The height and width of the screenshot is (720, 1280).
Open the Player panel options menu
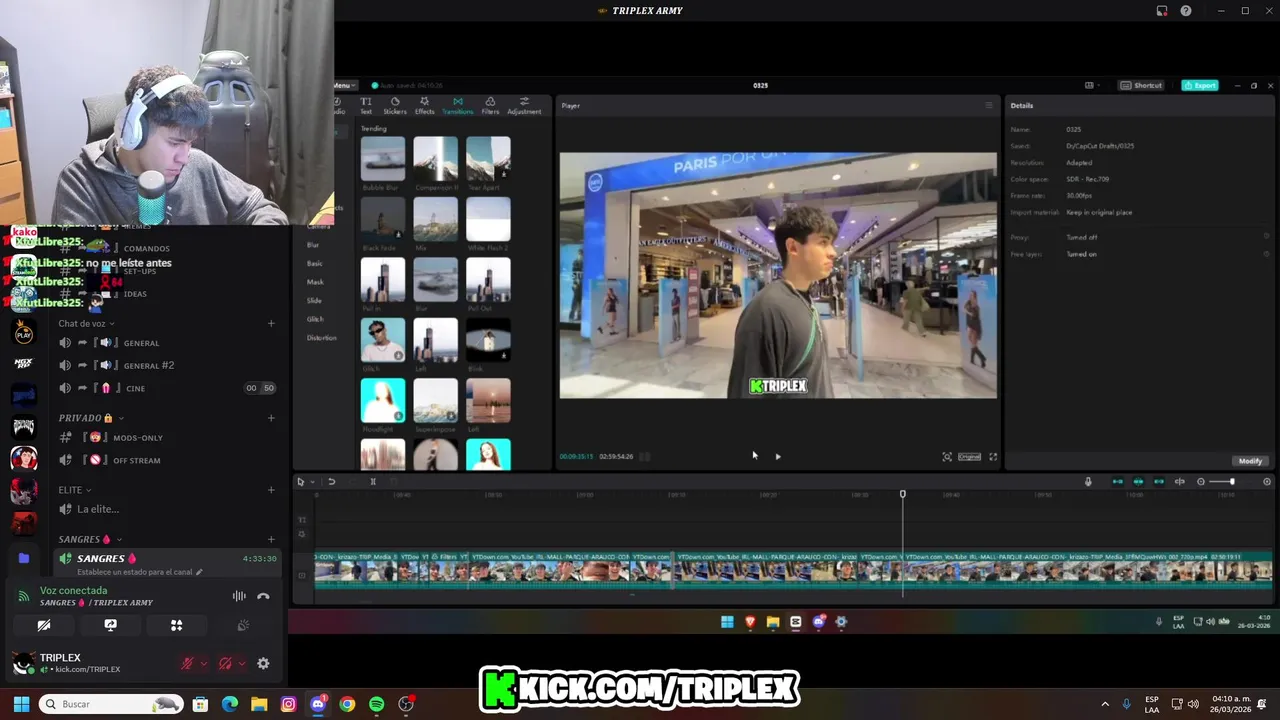point(989,105)
